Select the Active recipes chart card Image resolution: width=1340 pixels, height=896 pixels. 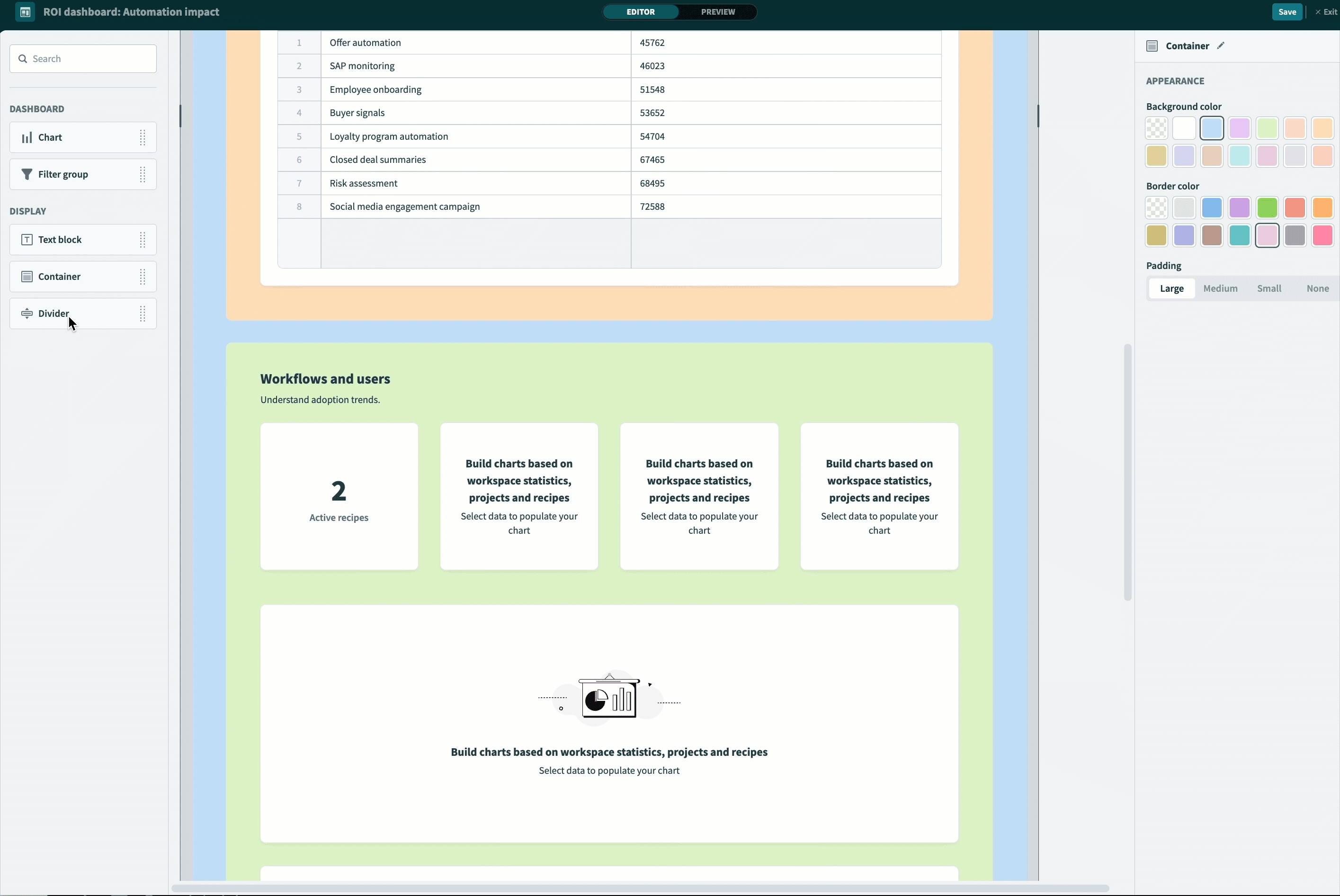point(339,496)
